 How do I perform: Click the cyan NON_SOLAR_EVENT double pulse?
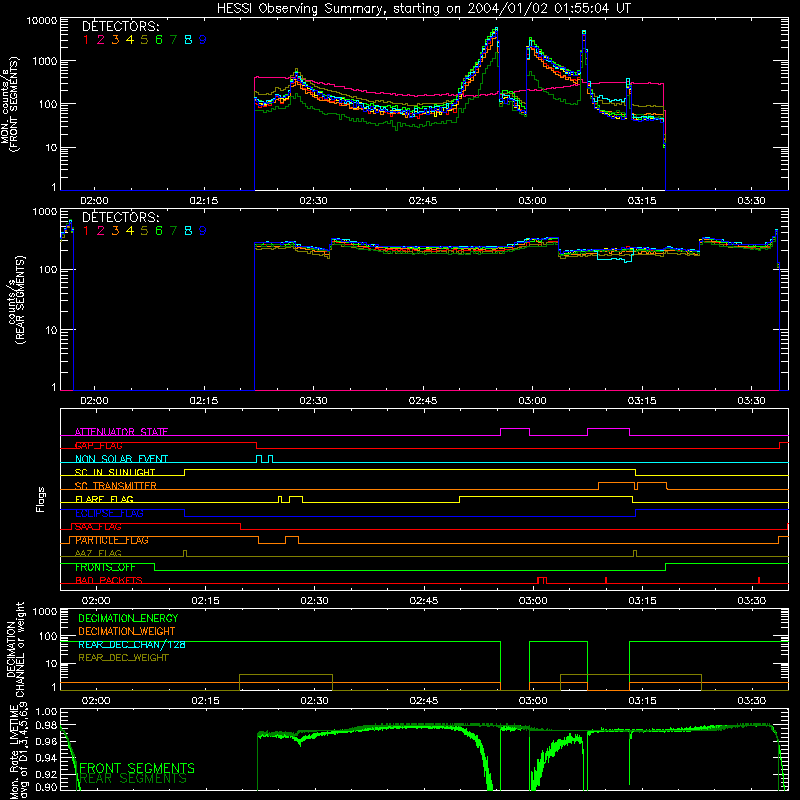tap(264, 459)
